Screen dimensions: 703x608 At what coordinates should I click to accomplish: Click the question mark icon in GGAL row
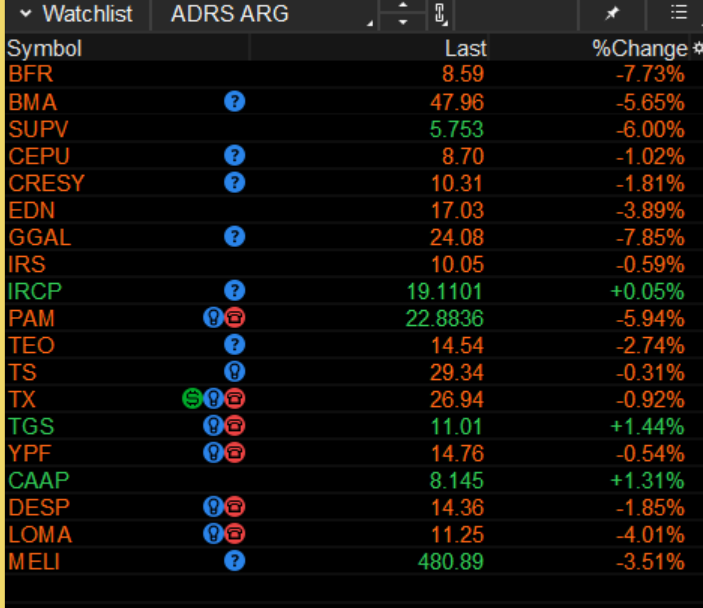(x=234, y=236)
